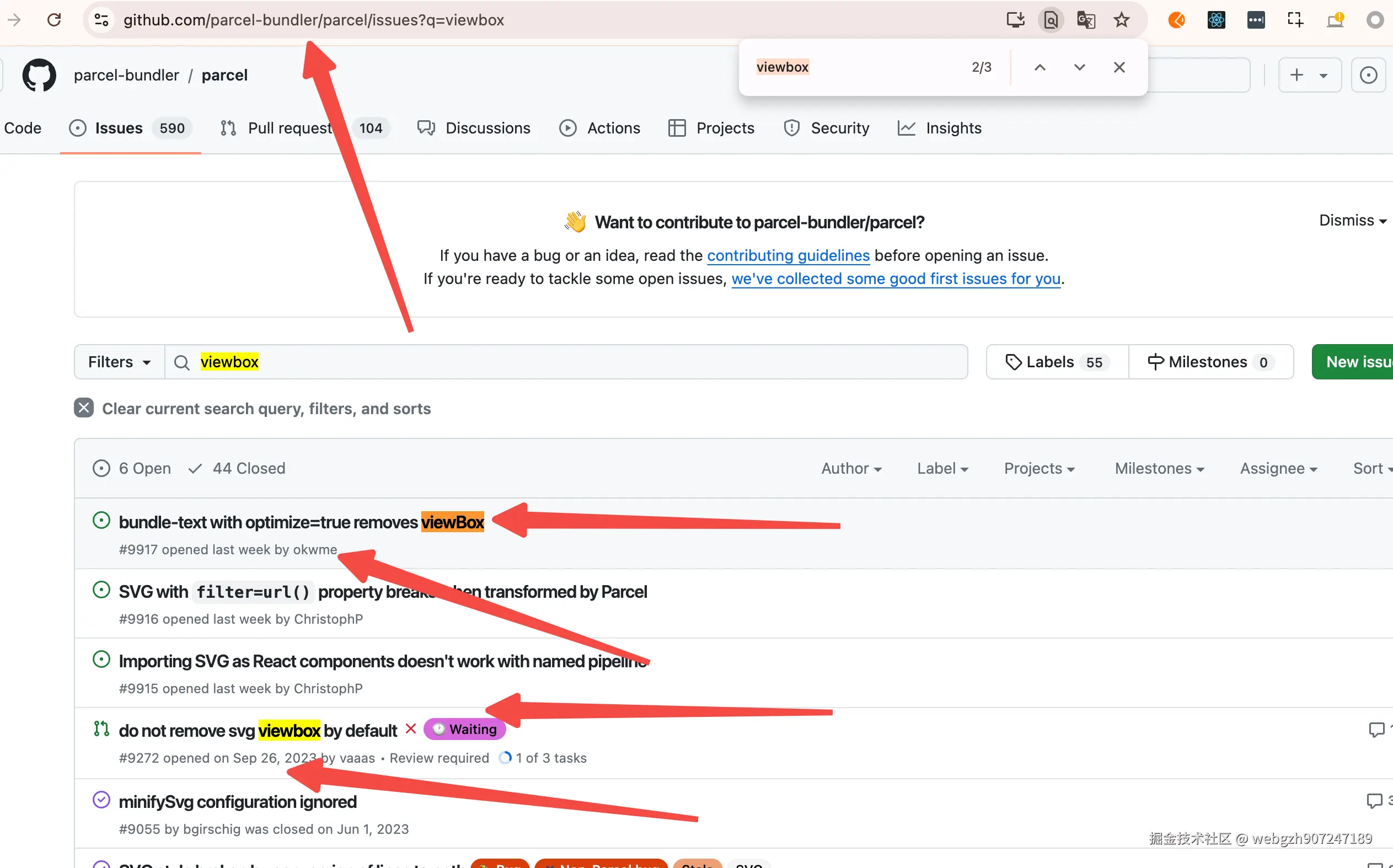Clear current search query X icon
The height and width of the screenshot is (868, 1393).
coord(84,408)
